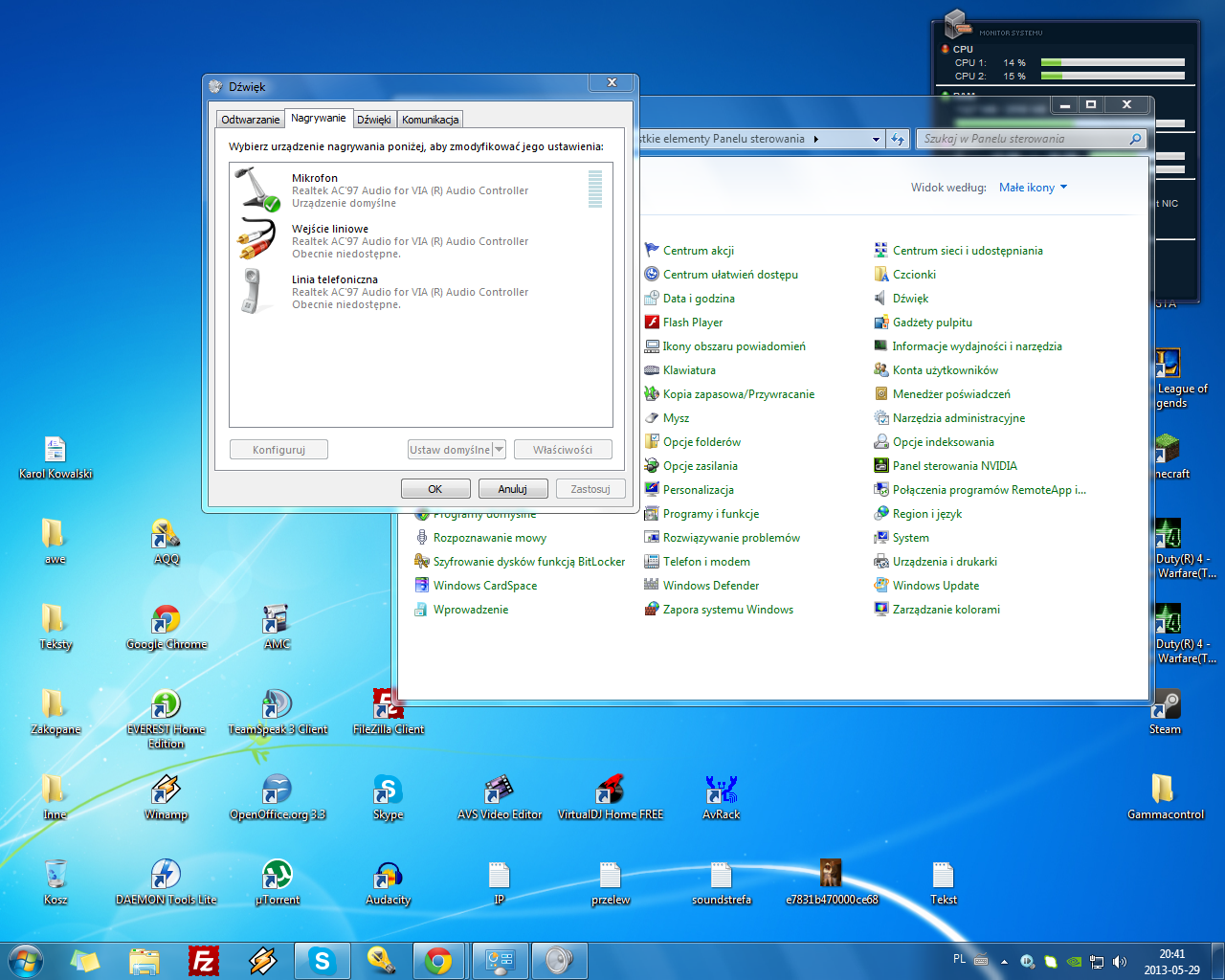Screen dimensions: 1225x980
Task: Open FileZilla Client desktop icon
Action: [389, 712]
